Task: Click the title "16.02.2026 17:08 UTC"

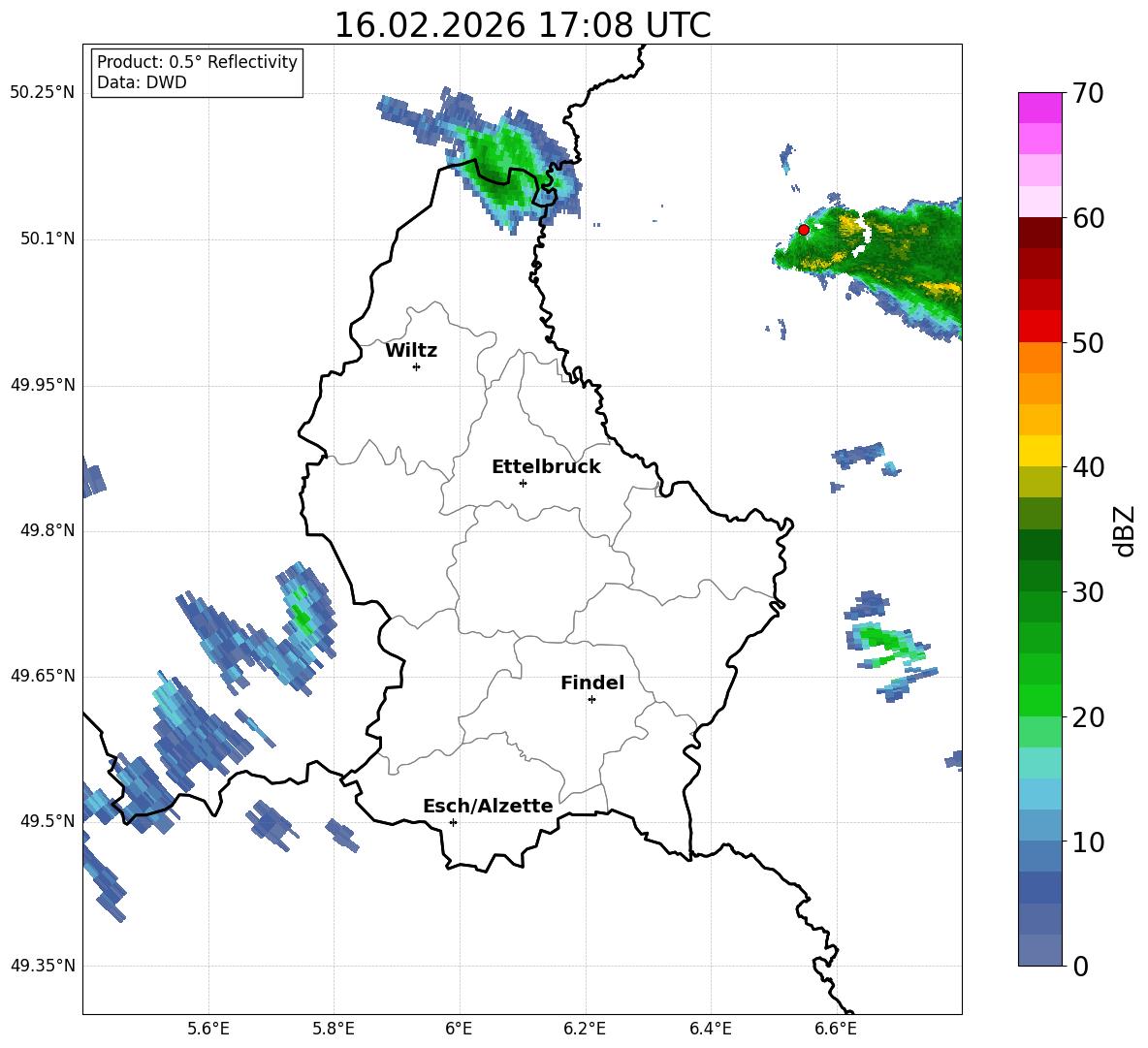Action: (522, 25)
